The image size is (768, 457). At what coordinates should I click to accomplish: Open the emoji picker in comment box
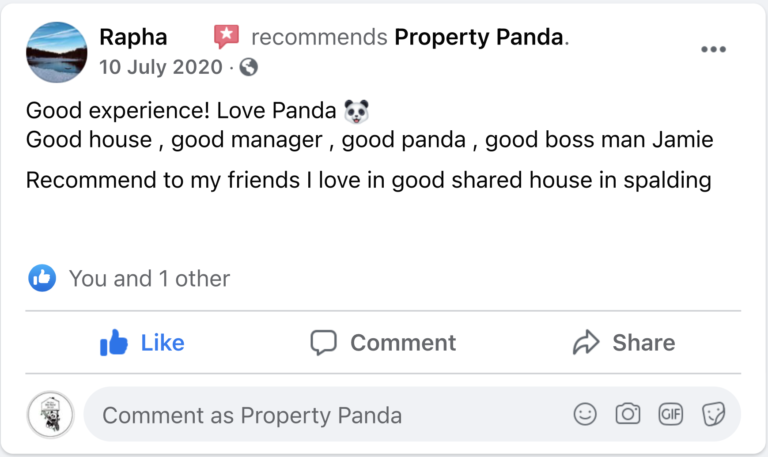pos(585,414)
